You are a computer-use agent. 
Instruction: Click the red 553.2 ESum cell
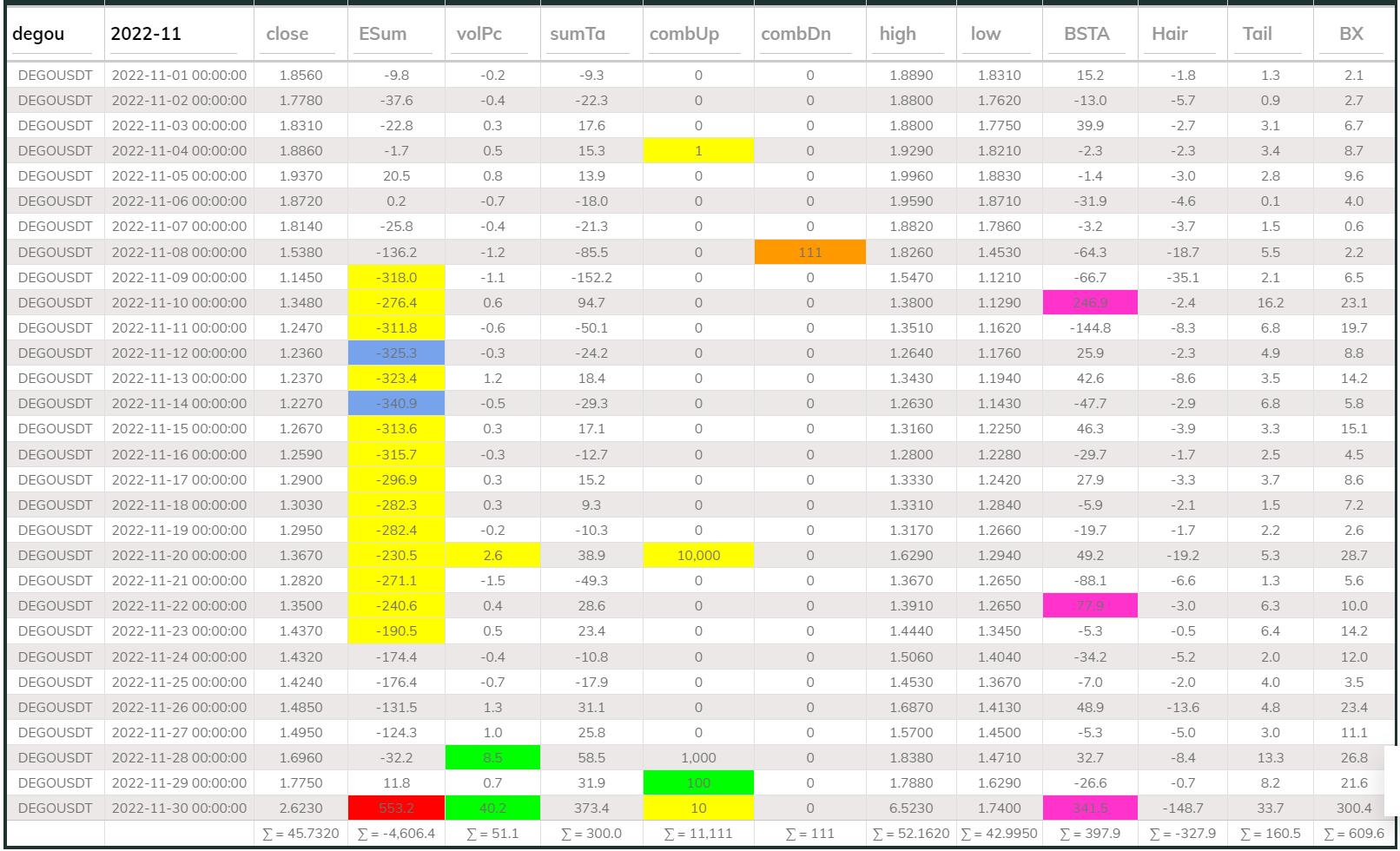396,808
